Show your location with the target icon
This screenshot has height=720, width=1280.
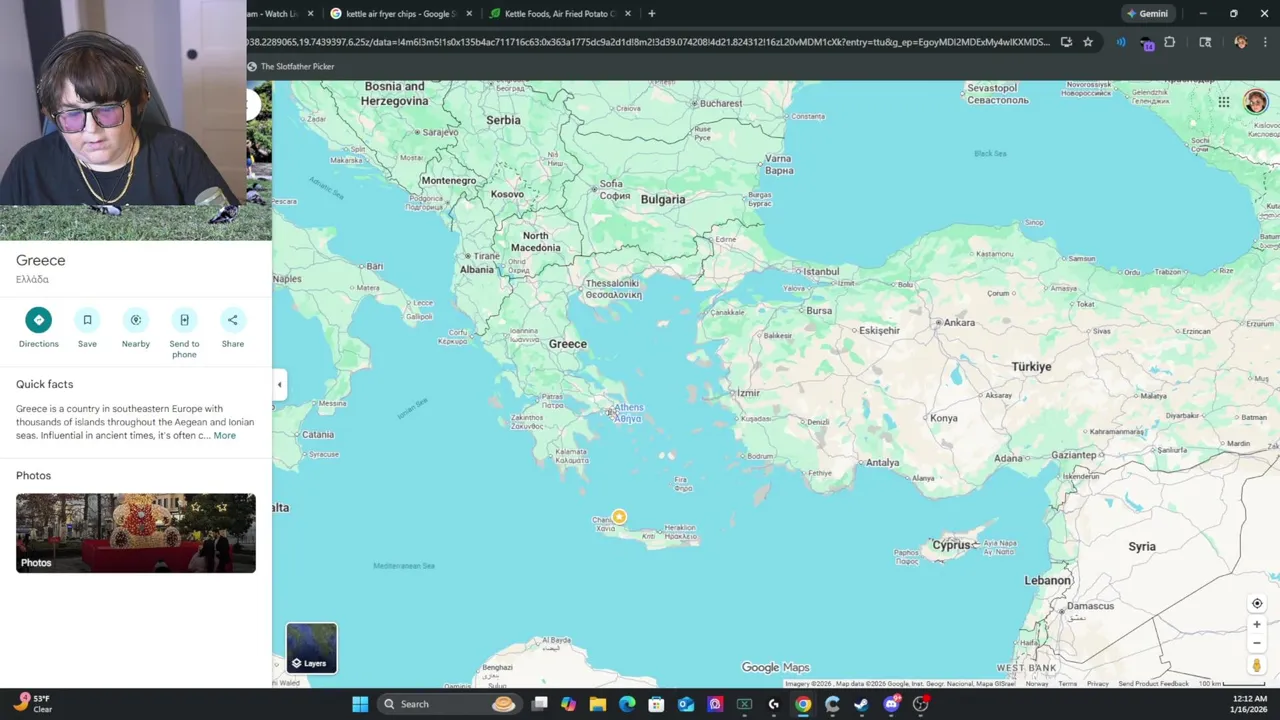click(1257, 604)
